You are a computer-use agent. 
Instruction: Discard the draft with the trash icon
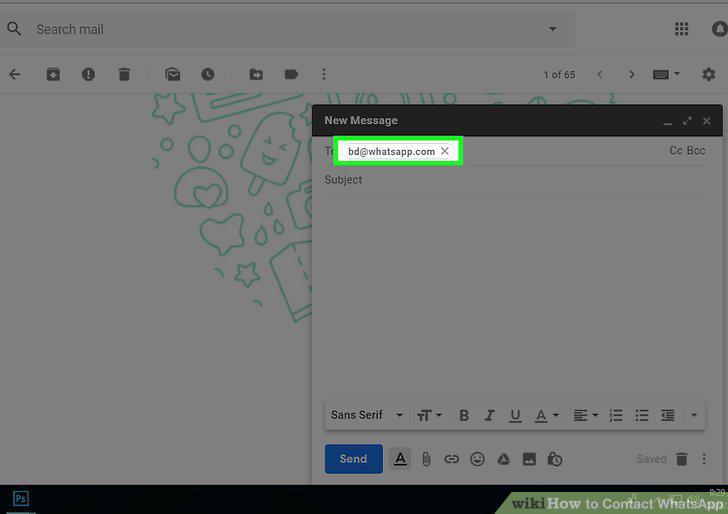pos(681,459)
